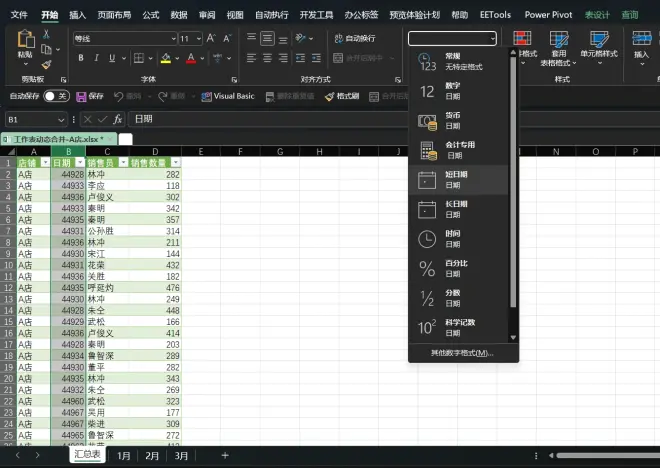Choose 常规 general number format
This screenshot has height=468, width=660.
(458, 61)
